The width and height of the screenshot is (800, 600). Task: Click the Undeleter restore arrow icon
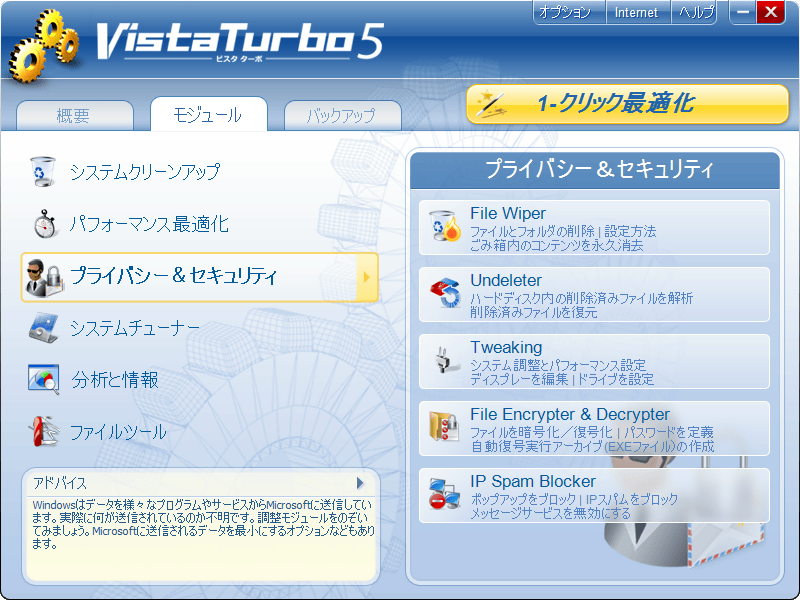(445, 293)
